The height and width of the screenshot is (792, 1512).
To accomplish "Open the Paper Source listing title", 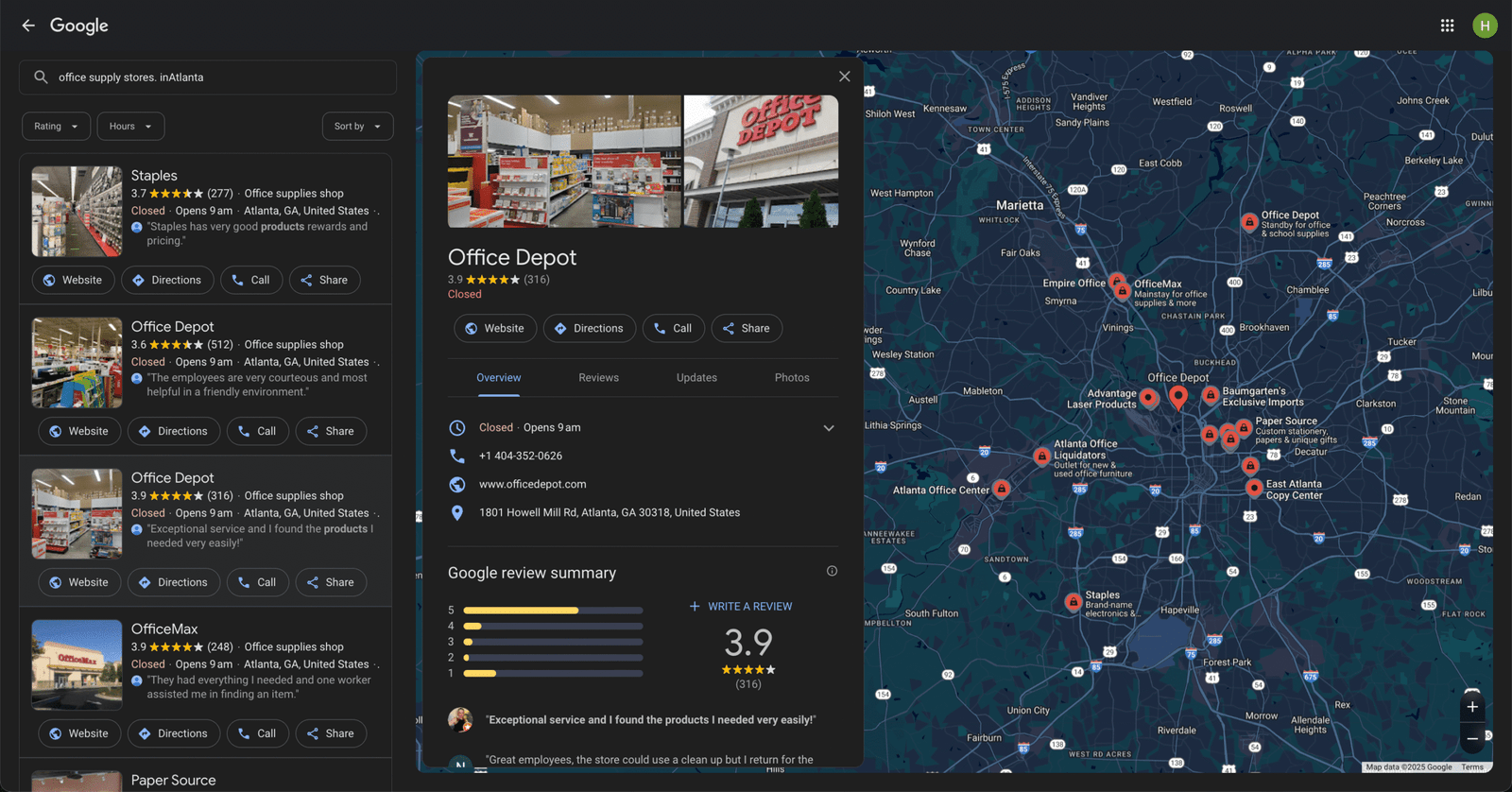I will 173,781.
